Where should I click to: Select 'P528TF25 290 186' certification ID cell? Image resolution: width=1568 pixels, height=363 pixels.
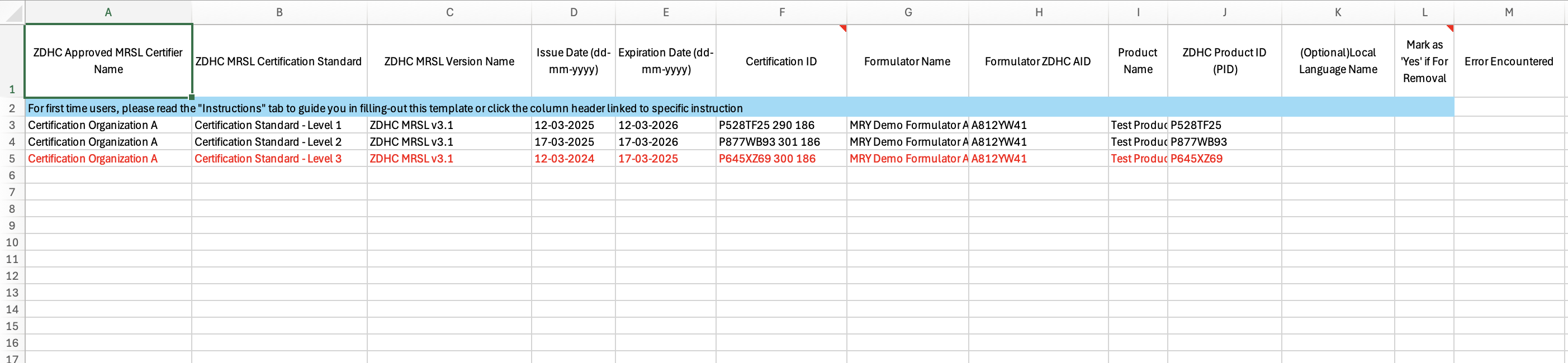[x=781, y=125]
